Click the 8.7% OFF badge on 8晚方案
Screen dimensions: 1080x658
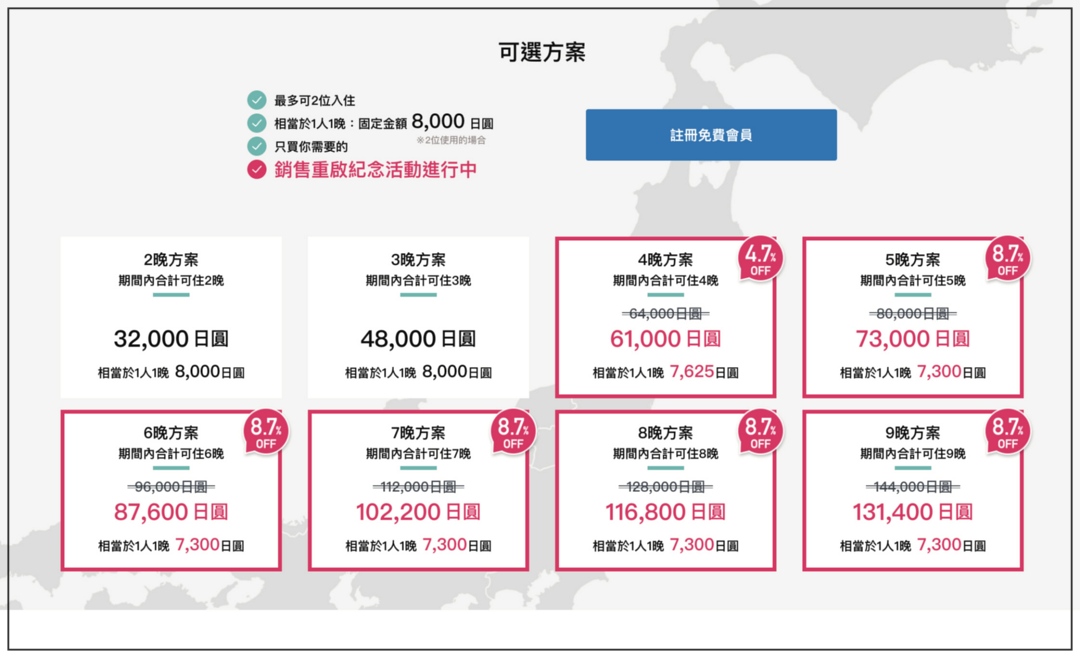[760, 434]
